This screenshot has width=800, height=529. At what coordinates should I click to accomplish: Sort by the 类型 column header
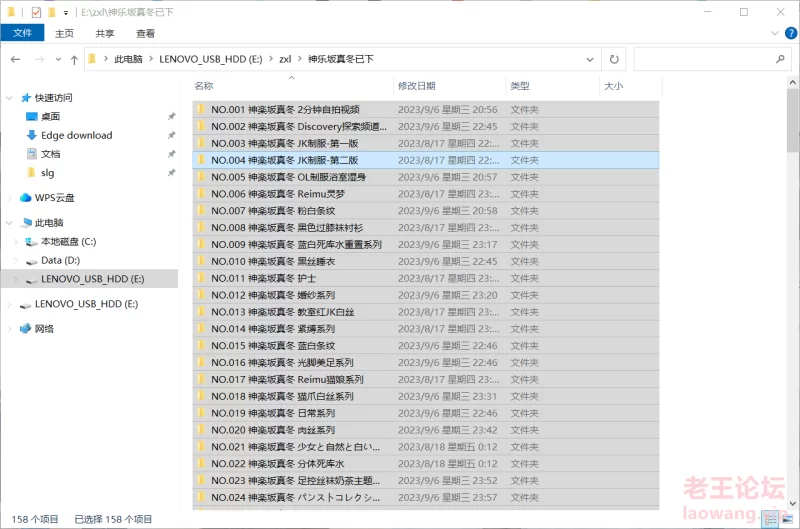[x=553, y=86]
